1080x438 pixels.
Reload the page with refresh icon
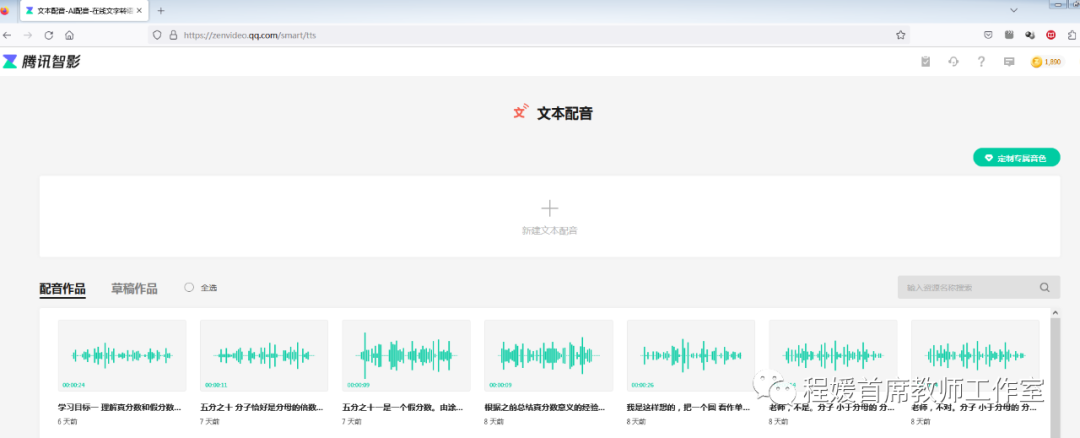(x=49, y=35)
